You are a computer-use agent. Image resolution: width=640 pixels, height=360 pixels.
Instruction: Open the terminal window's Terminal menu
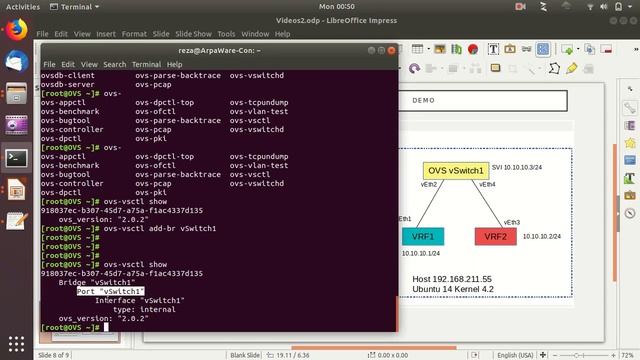146,64
